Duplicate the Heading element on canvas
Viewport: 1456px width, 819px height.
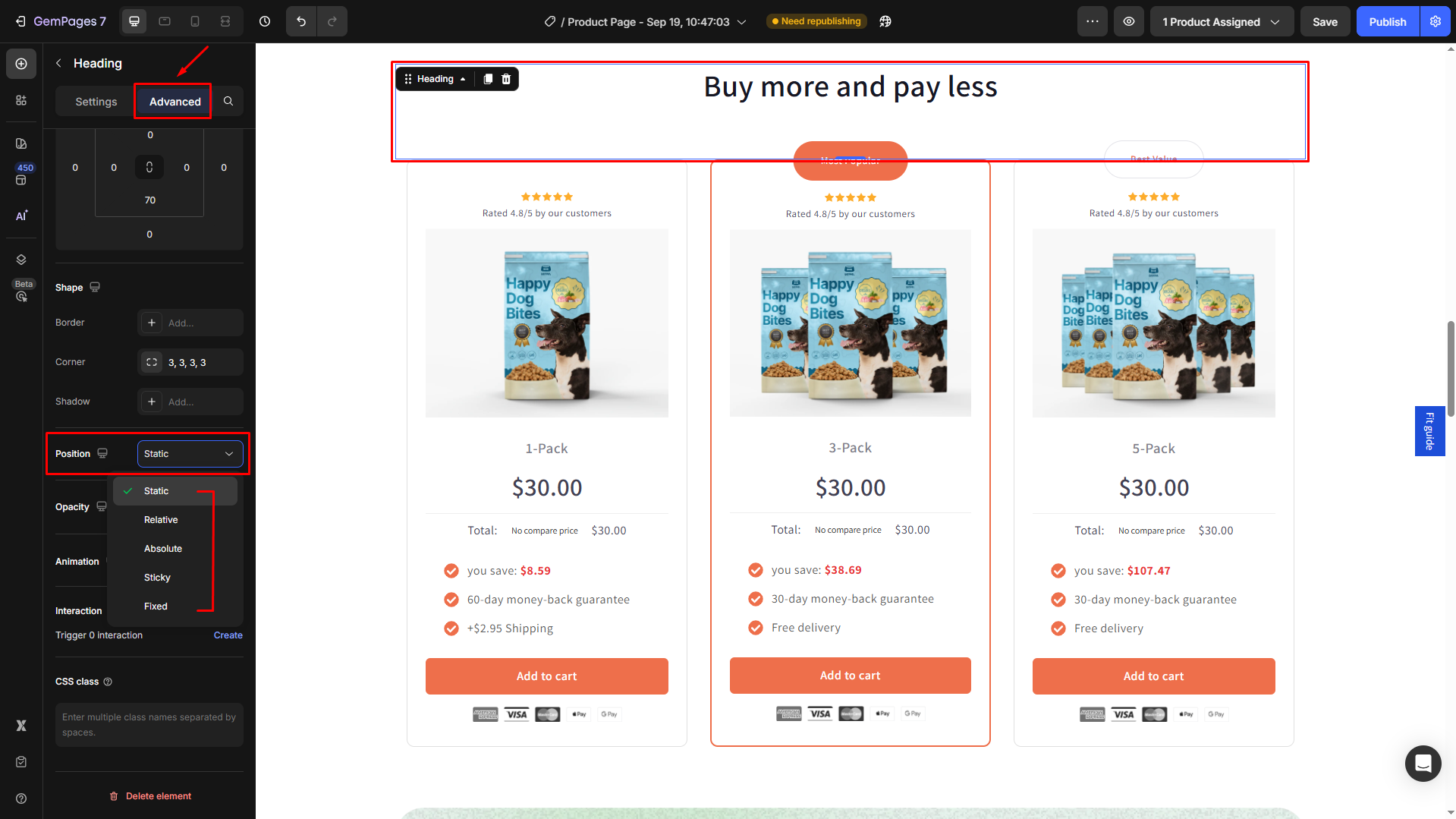(x=488, y=79)
